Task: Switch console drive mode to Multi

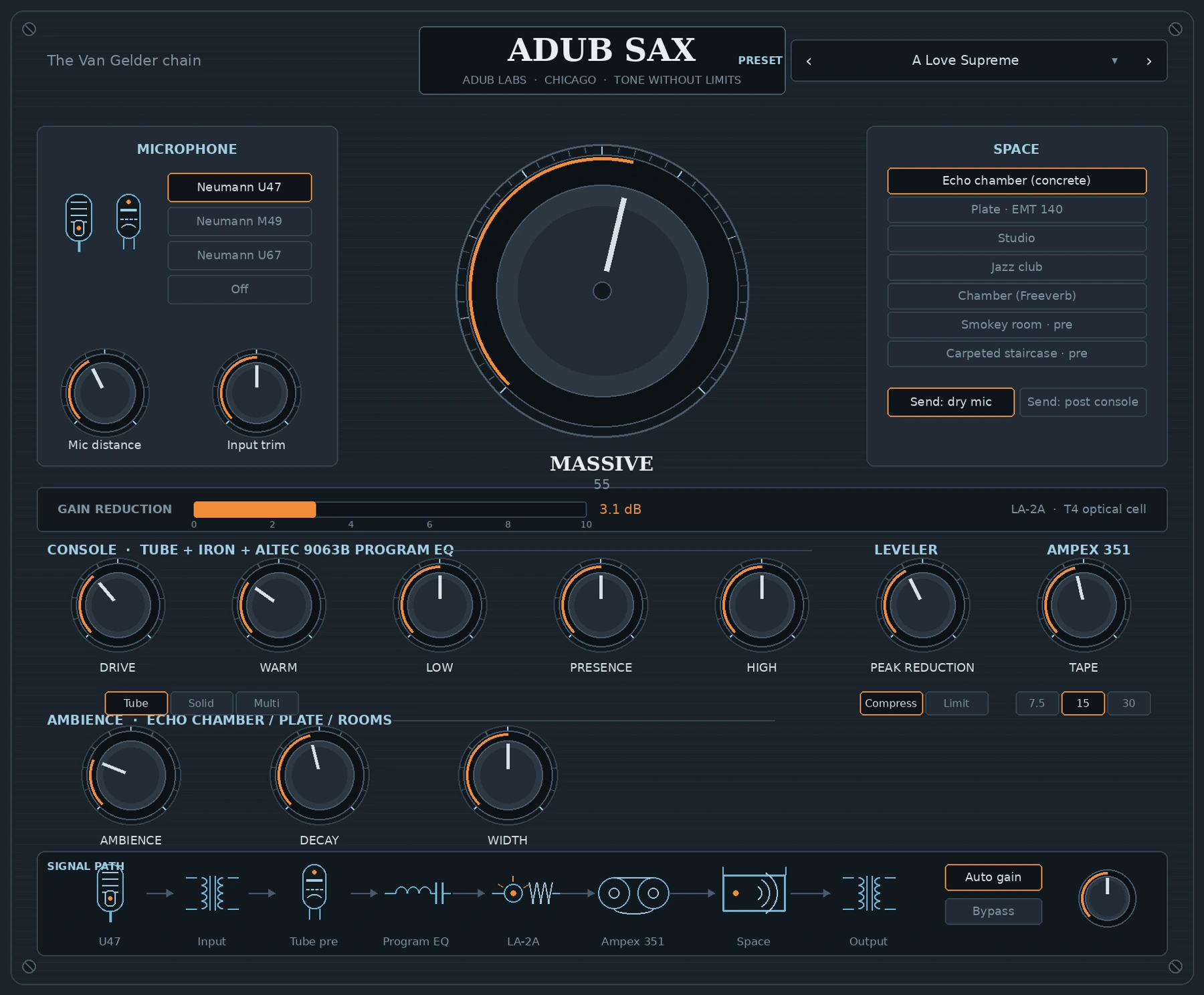Action: tap(267, 703)
